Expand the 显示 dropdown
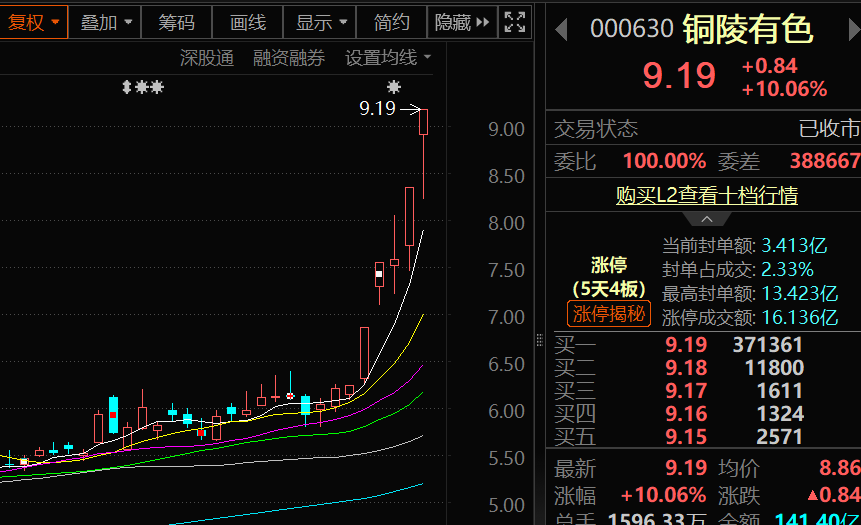This screenshot has height=525, width=861. [x=320, y=23]
